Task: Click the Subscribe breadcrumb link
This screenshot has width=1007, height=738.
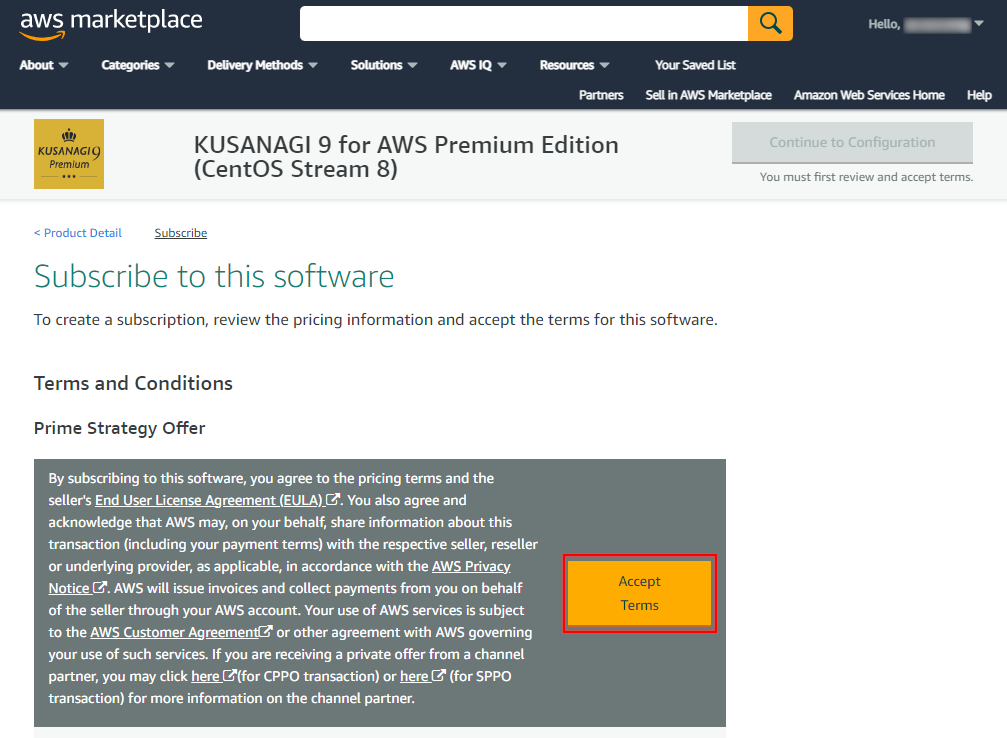Action: pyautogui.click(x=180, y=233)
